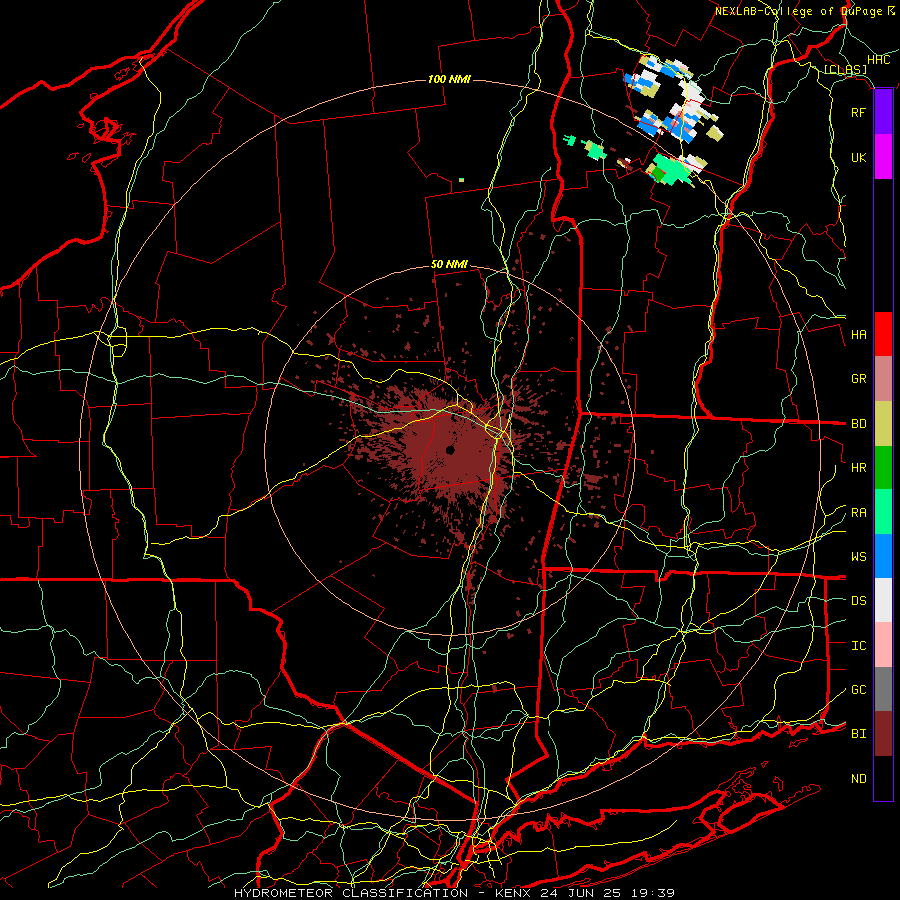Viewport: 900px width, 900px height.
Task: Pick the HR green legend swatch
Action: click(883, 468)
